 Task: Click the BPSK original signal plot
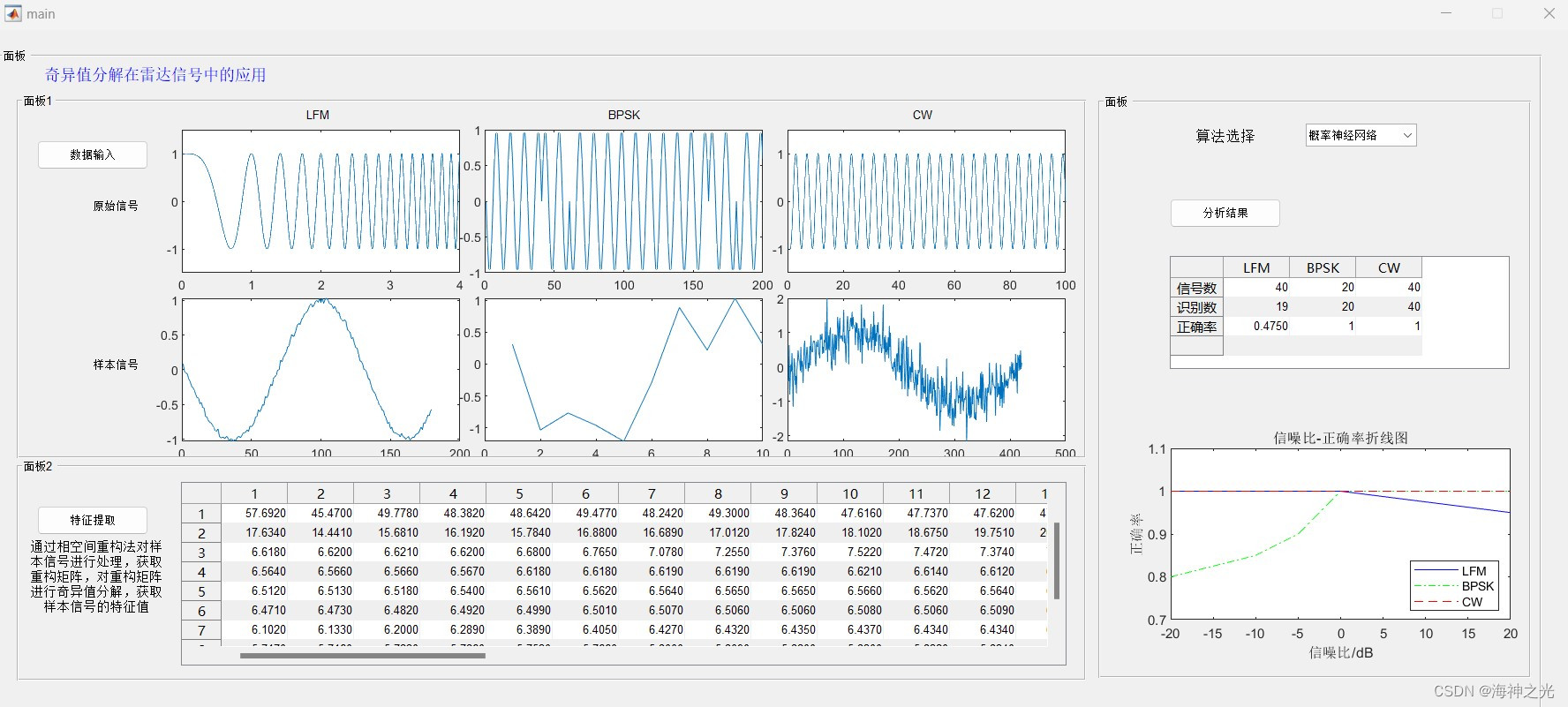[623, 201]
